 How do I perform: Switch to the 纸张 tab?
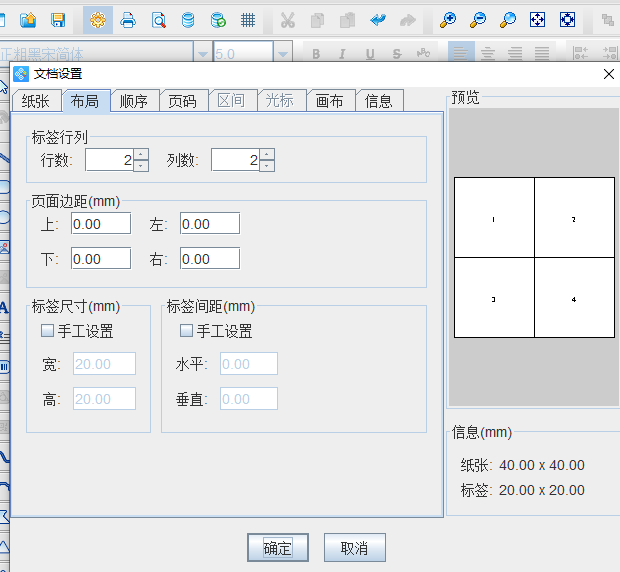click(35, 100)
